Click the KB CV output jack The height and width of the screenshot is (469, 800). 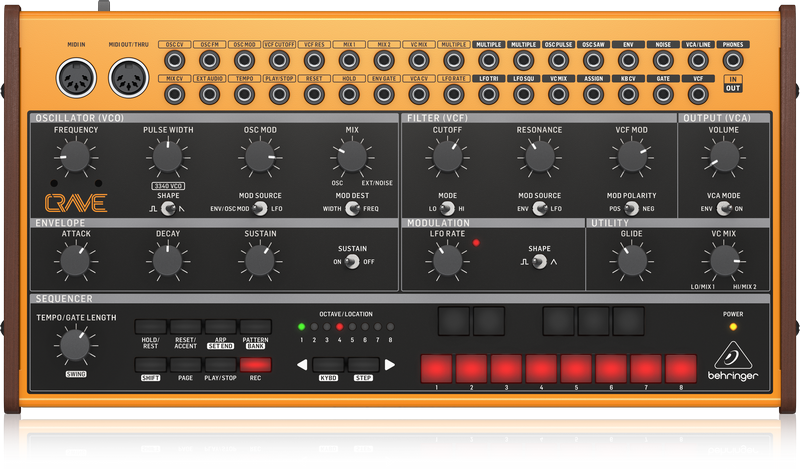point(628,93)
